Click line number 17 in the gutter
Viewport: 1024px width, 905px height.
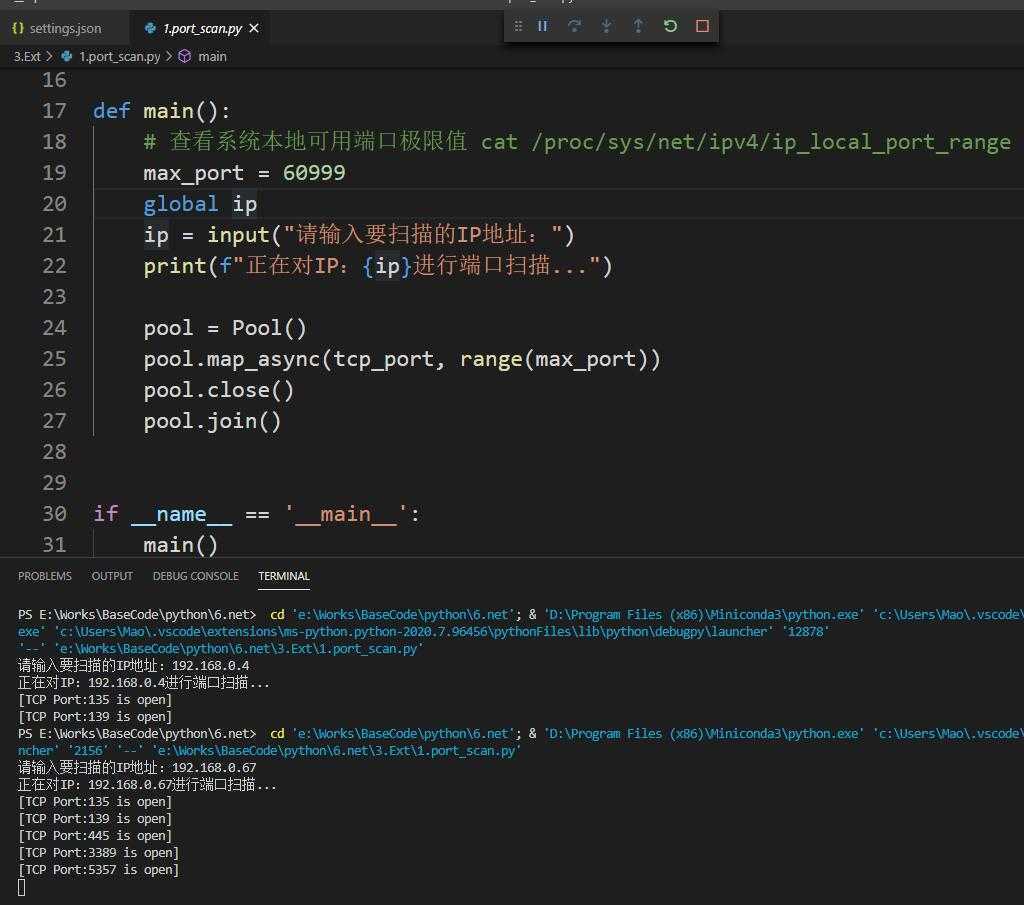click(54, 111)
